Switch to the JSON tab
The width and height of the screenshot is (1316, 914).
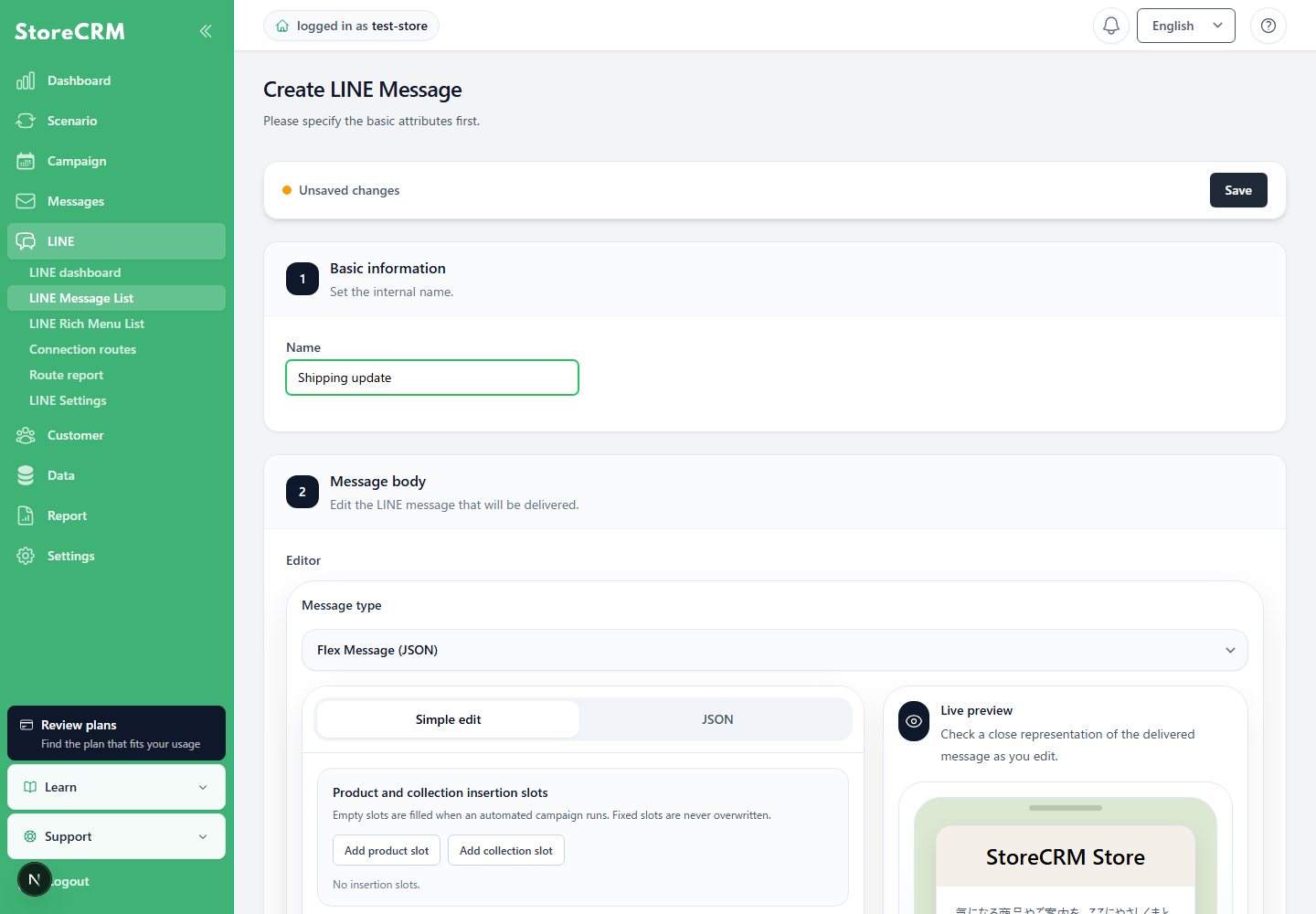(717, 719)
